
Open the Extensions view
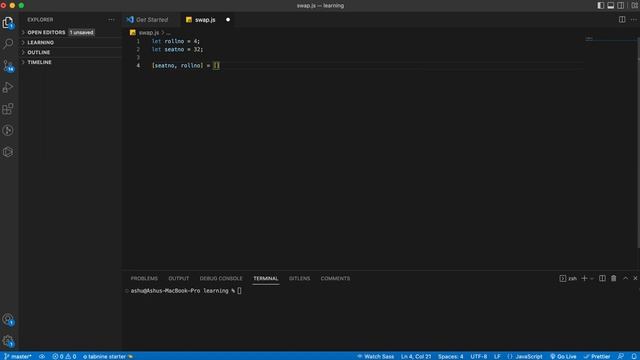[8, 109]
